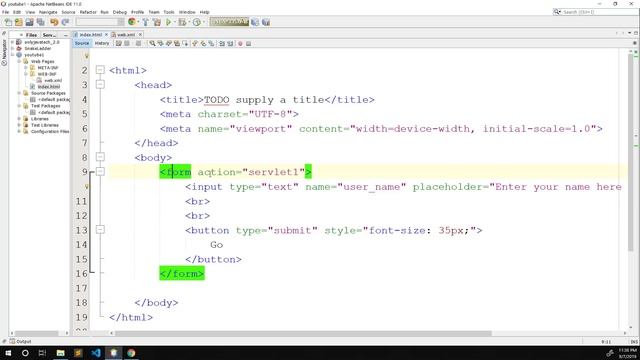The image size is (640, 360).
Task: Click the editor Find Selection magnifier icon
Action: click(152, 43)
